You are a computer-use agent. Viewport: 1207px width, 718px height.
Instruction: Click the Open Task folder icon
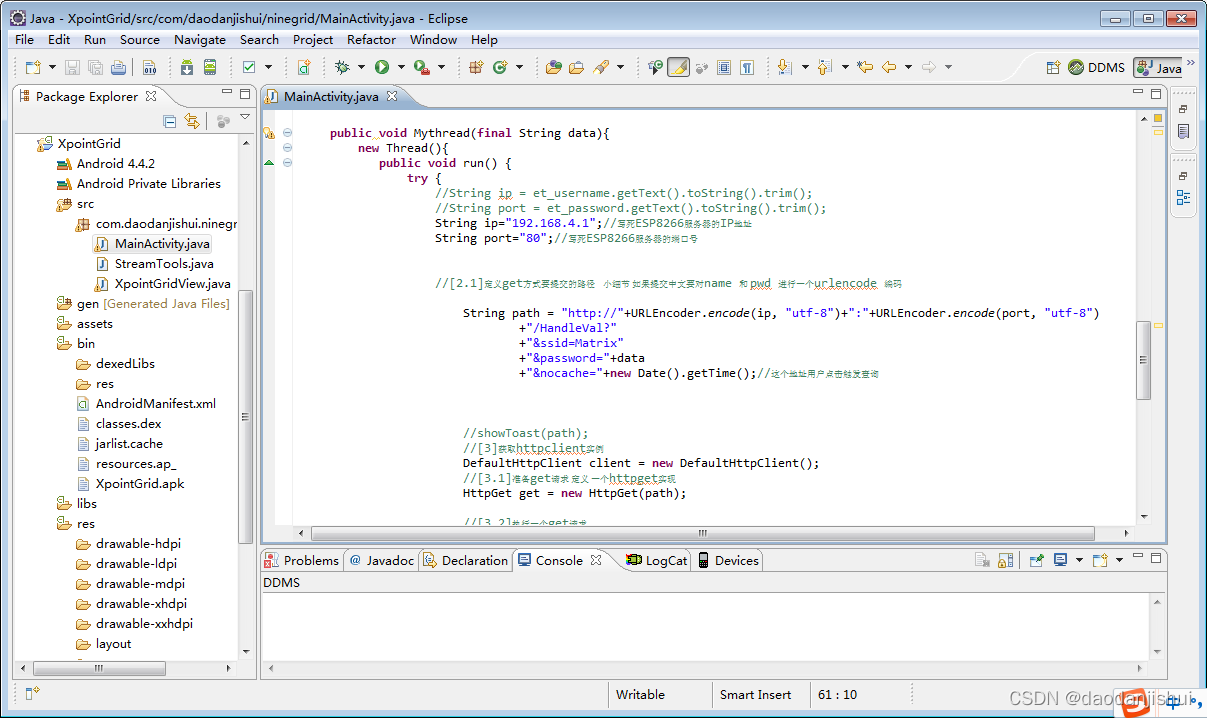[x=577, y=67]
